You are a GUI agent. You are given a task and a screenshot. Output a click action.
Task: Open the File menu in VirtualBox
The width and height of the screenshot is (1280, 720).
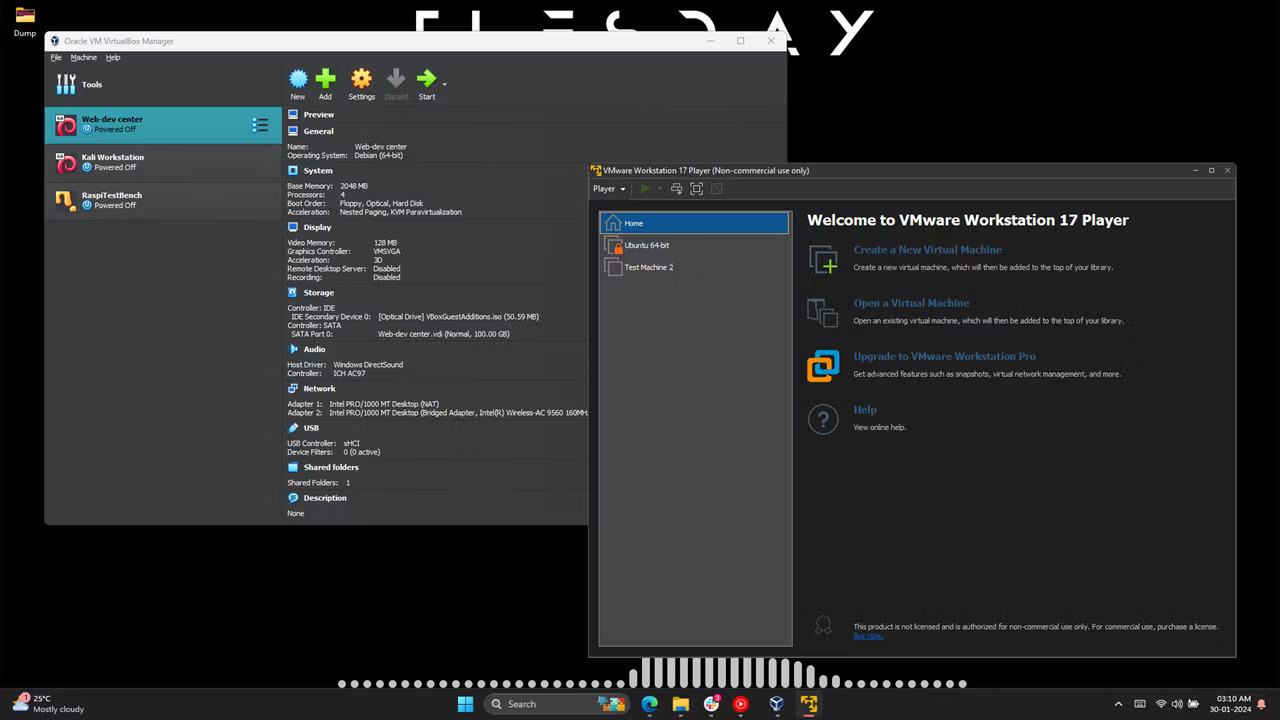click(56, 57)
